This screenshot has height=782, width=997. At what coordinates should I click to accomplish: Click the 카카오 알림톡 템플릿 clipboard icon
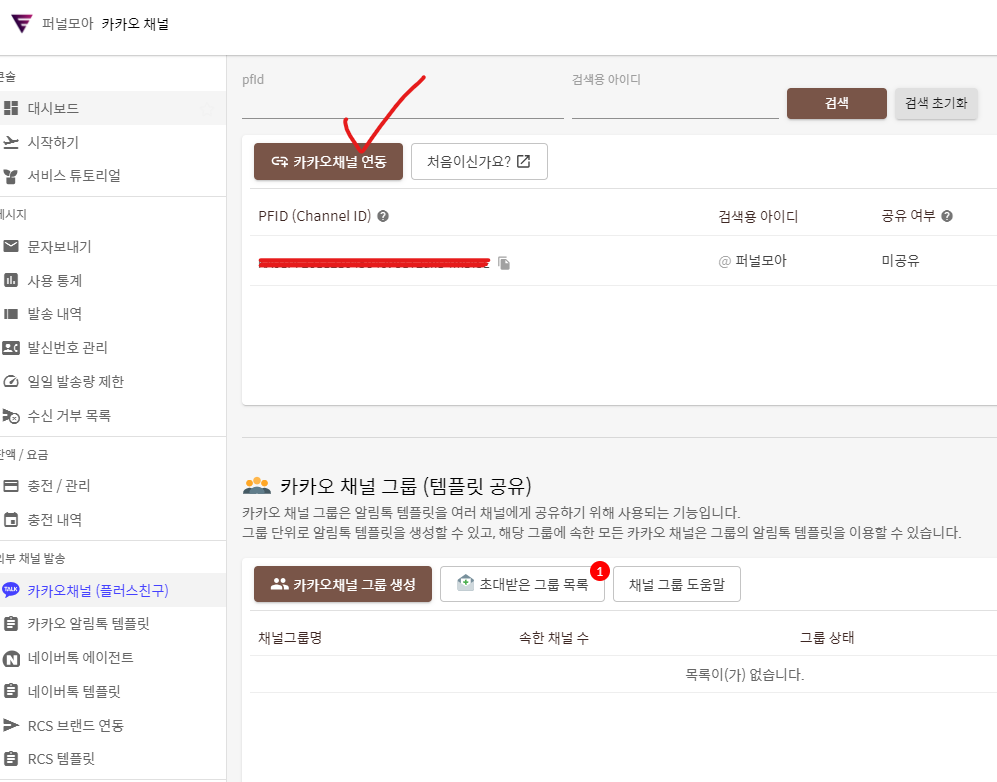tap(11, 624)
